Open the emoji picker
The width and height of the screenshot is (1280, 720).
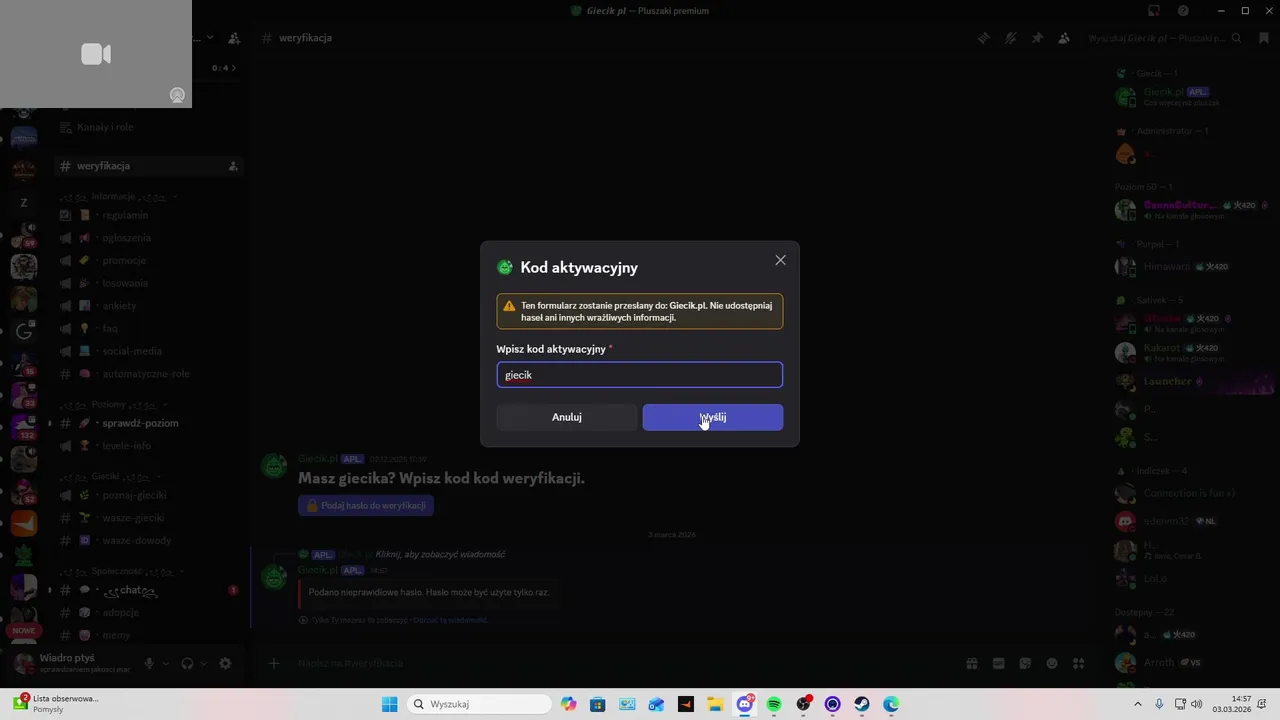1052,663
